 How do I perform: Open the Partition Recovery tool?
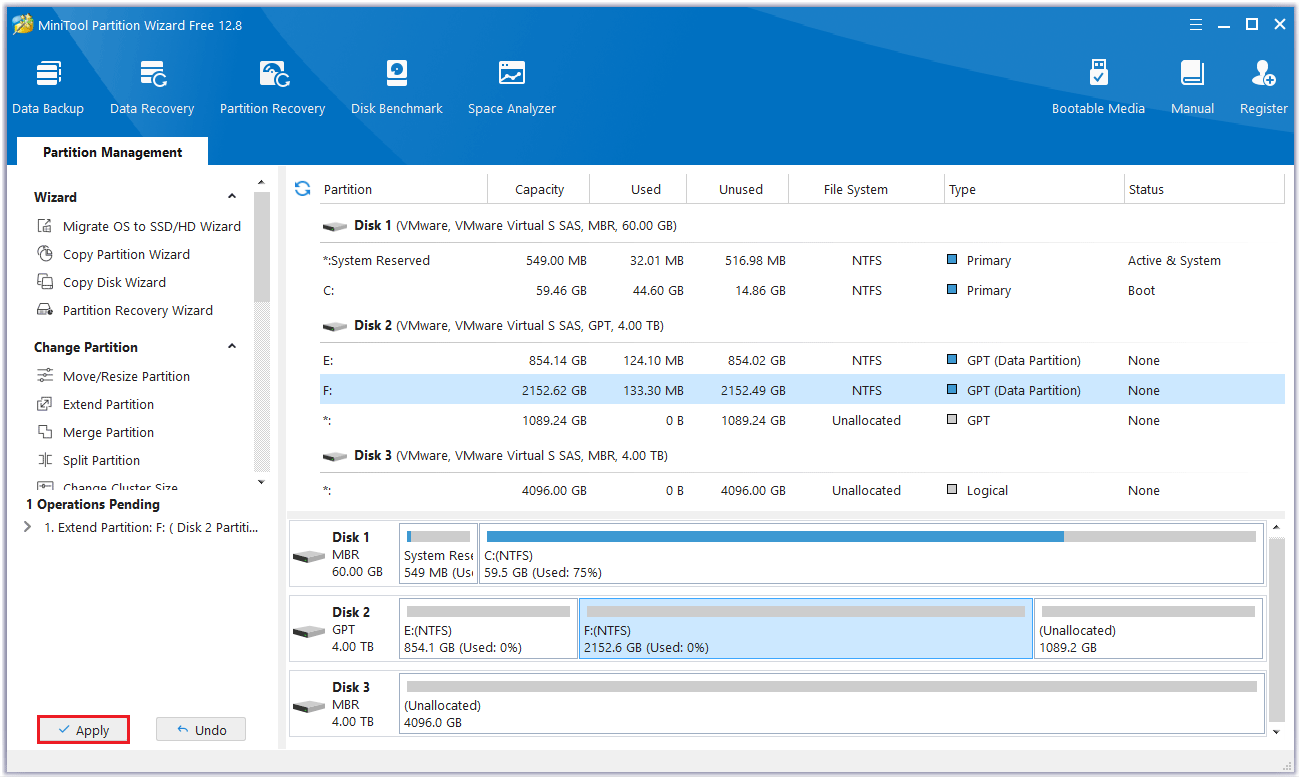click(x=272, y=88)
